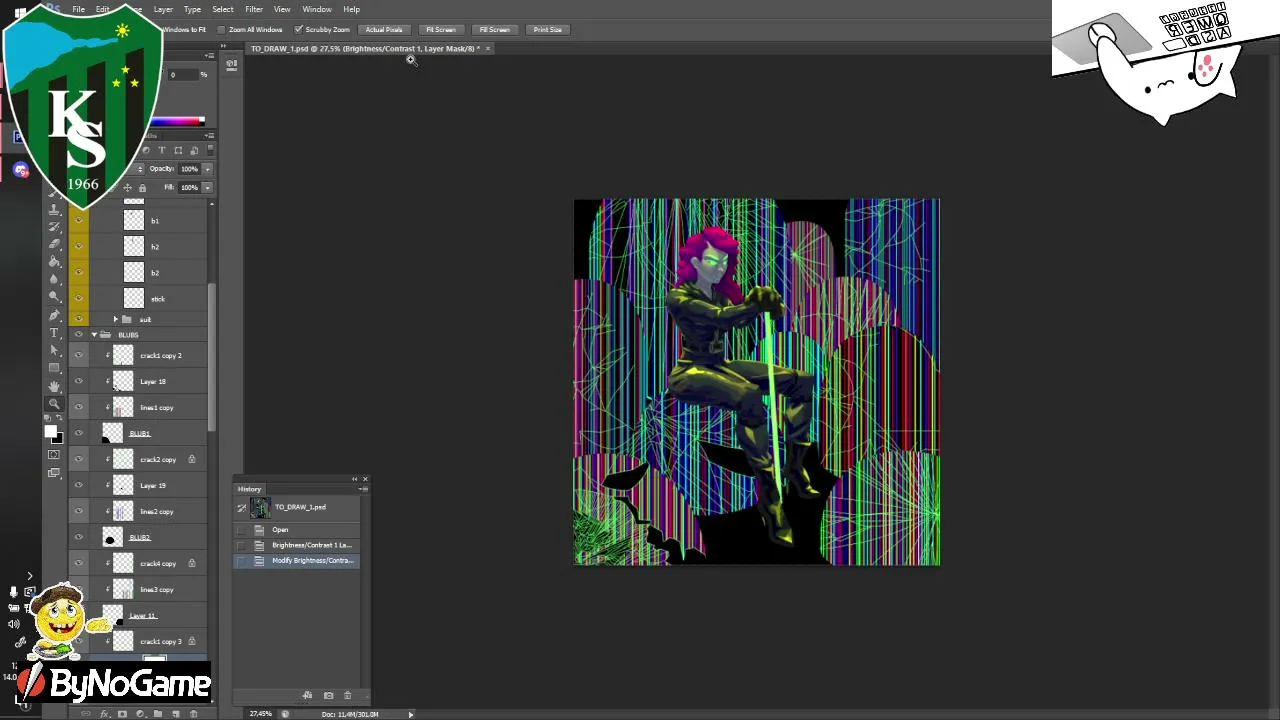This screenshot has width=1280, height=720.
Task: Delete the current history state
Action: click(347, 695)
